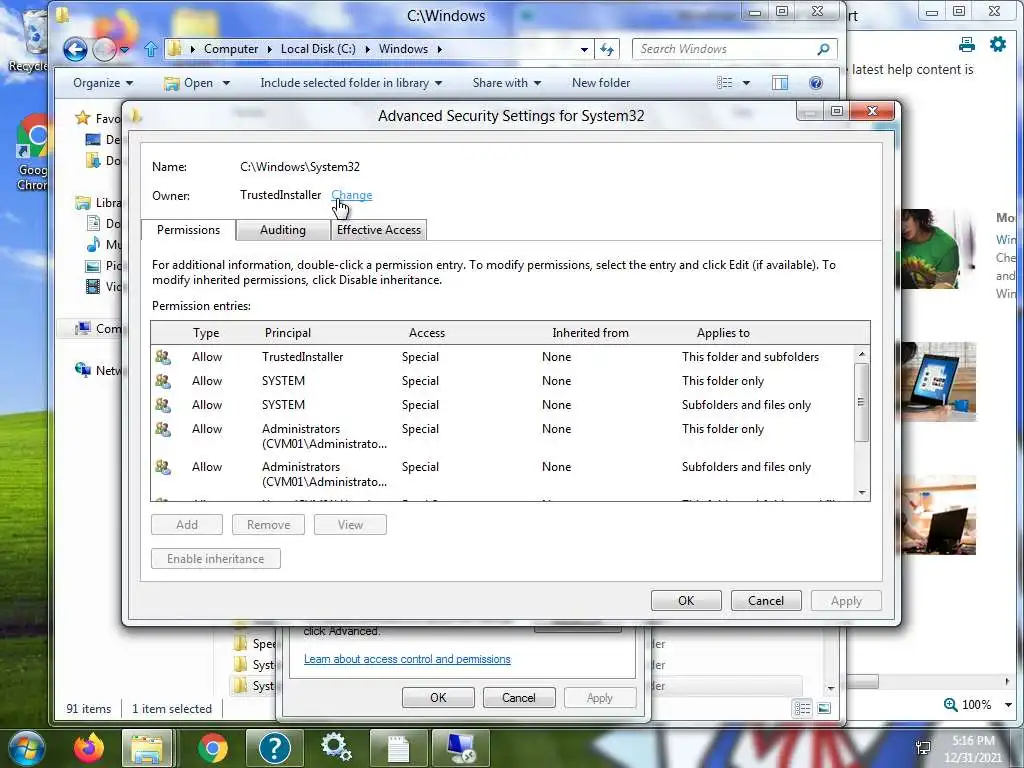Image resolution: width=1024 pixels, height=768 pixels.
Task: Click the Change owner link
Action: pyautogui.click(x=351, y=195)
